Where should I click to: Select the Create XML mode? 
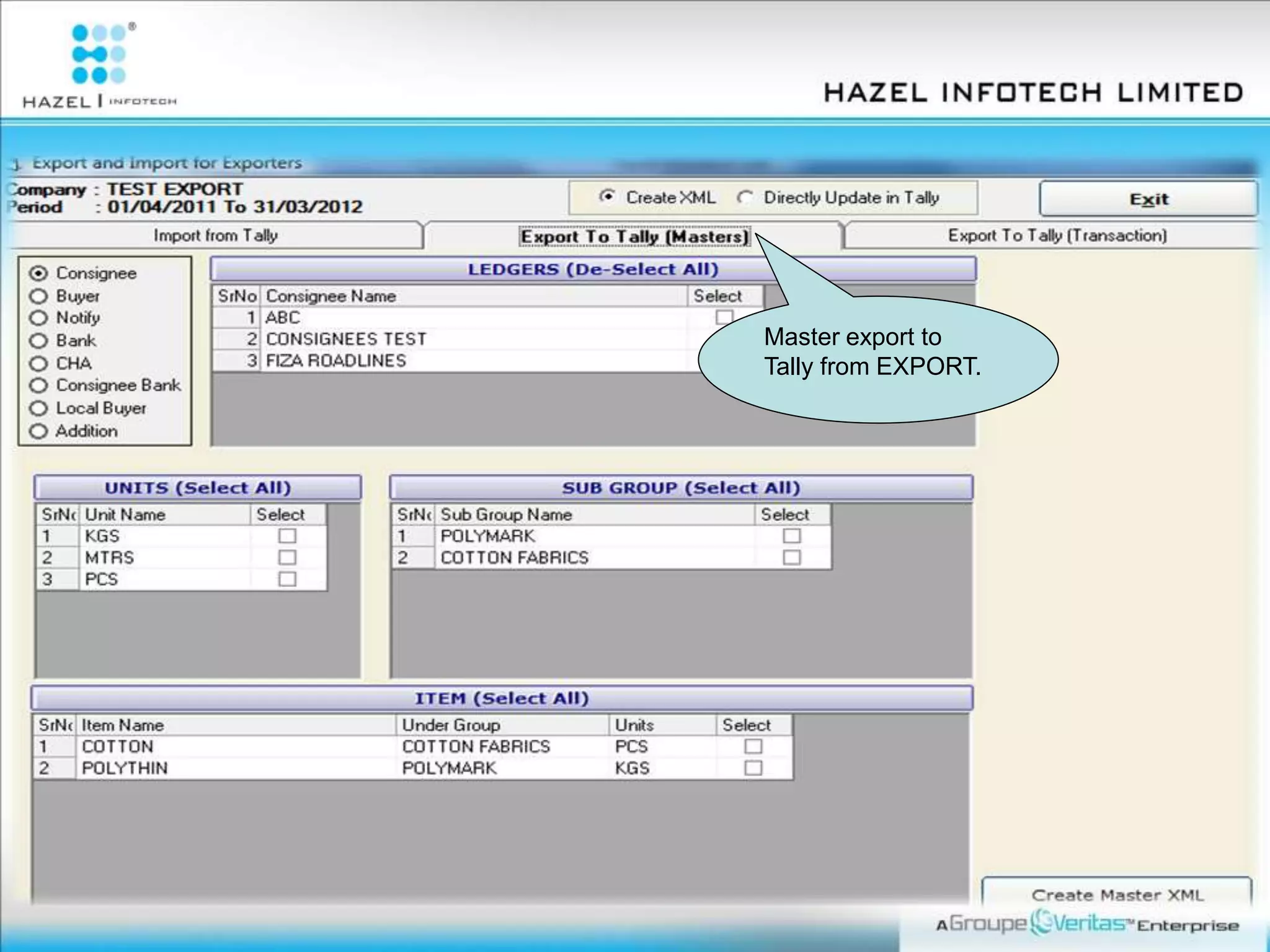(x=608, y=197)
